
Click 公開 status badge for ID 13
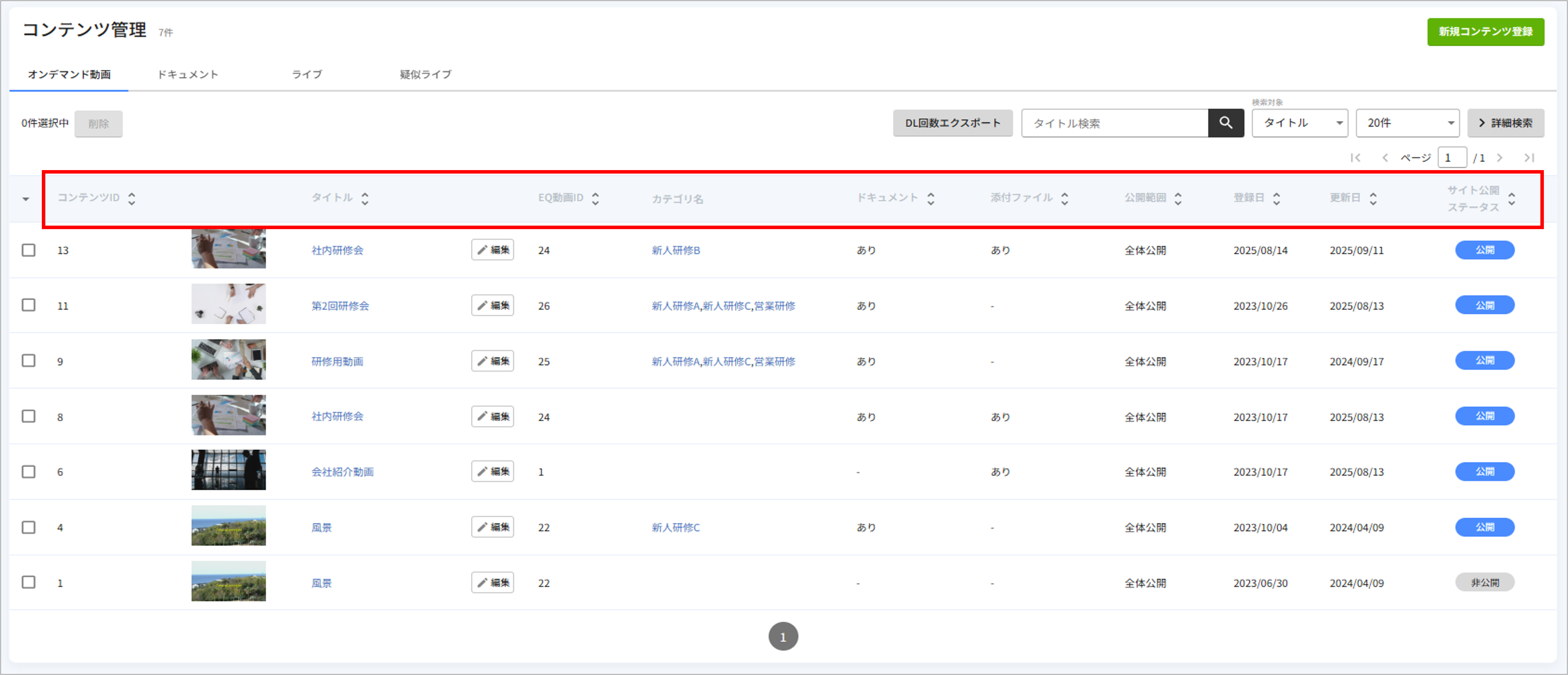pos(1485,250)
